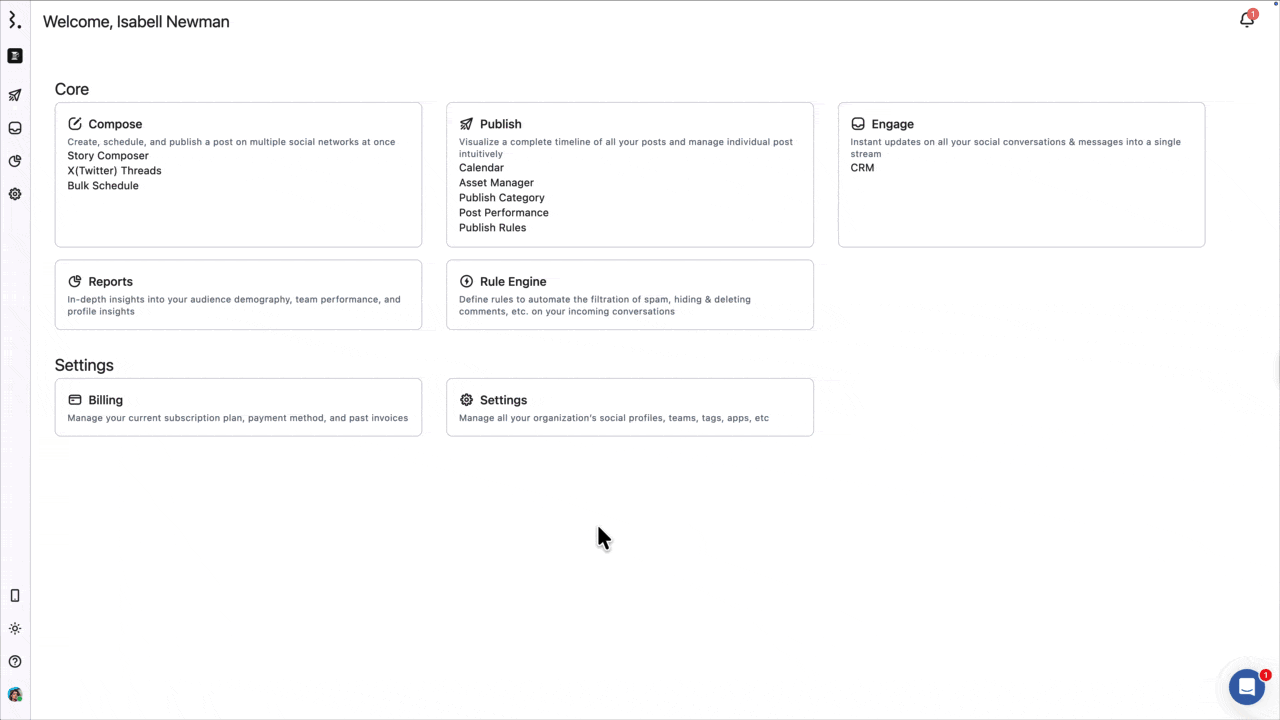1280x720 pixels.
Task: Go to Bulk Schedule
Action: pyautogui.click(x=103, y=186)
